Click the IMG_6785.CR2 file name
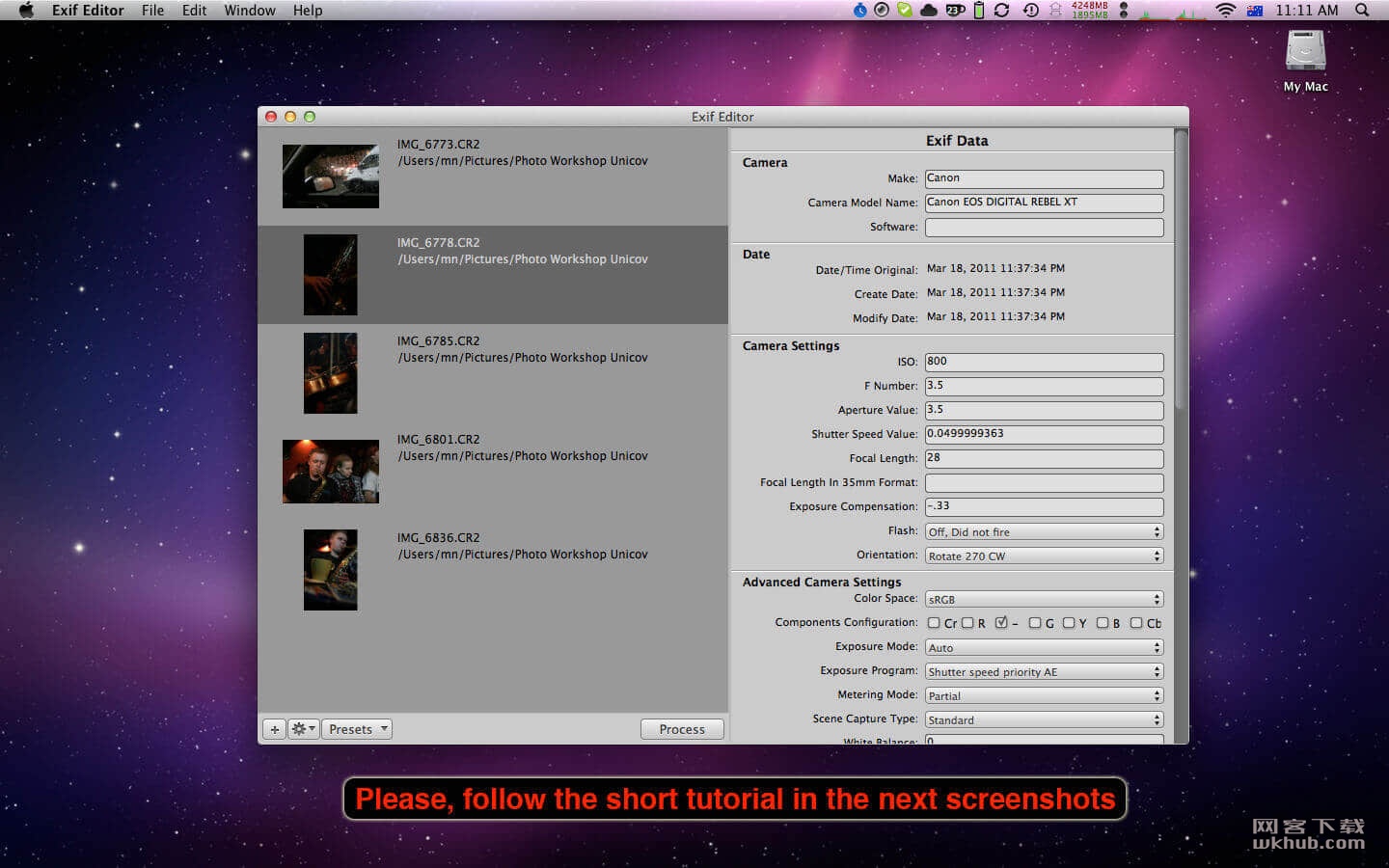The width and height of the screenshot is (1389, 868). coord(438,341)
